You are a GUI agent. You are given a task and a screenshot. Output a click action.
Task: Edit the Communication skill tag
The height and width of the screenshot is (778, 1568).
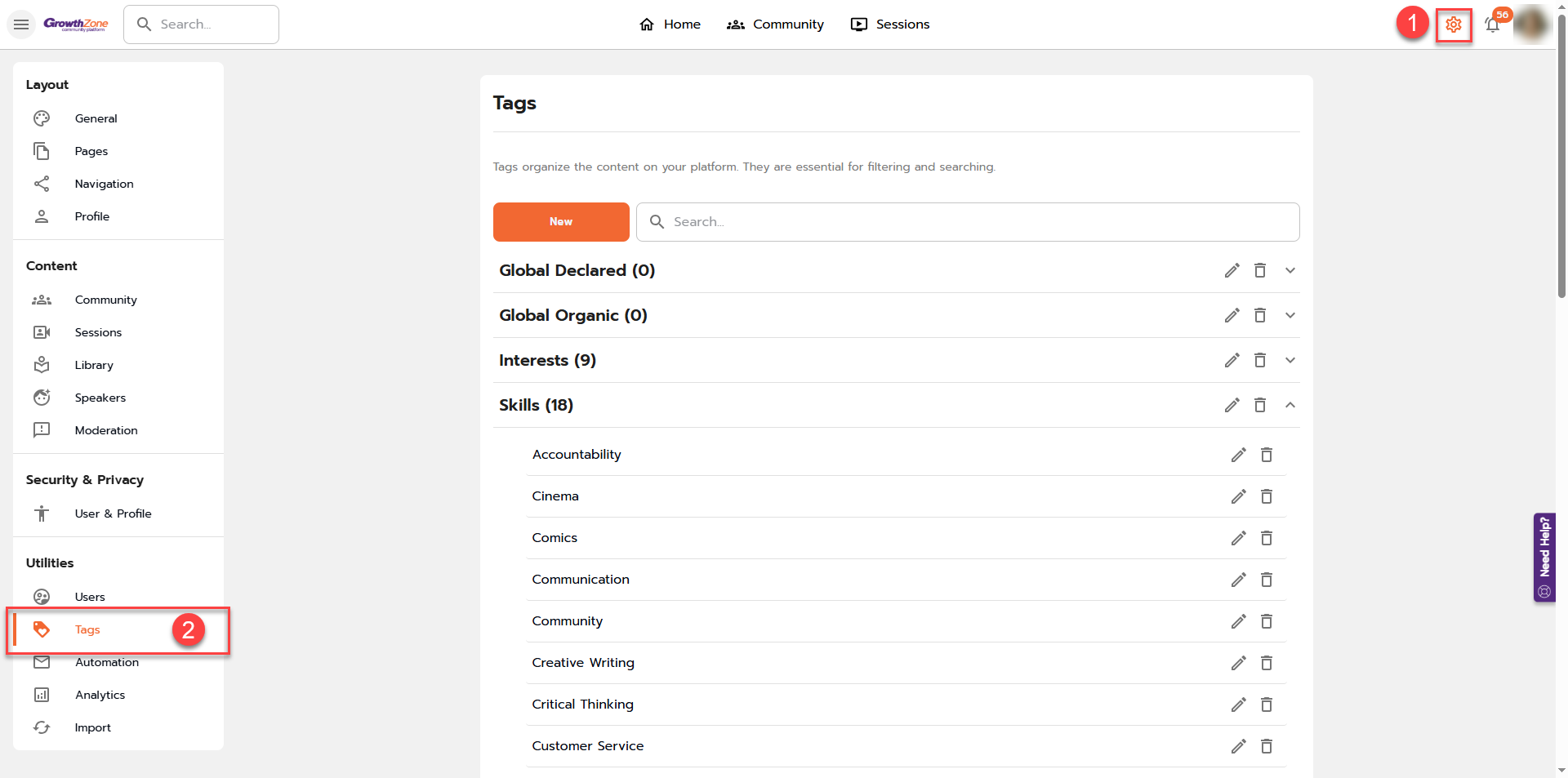click(1238, 580)
